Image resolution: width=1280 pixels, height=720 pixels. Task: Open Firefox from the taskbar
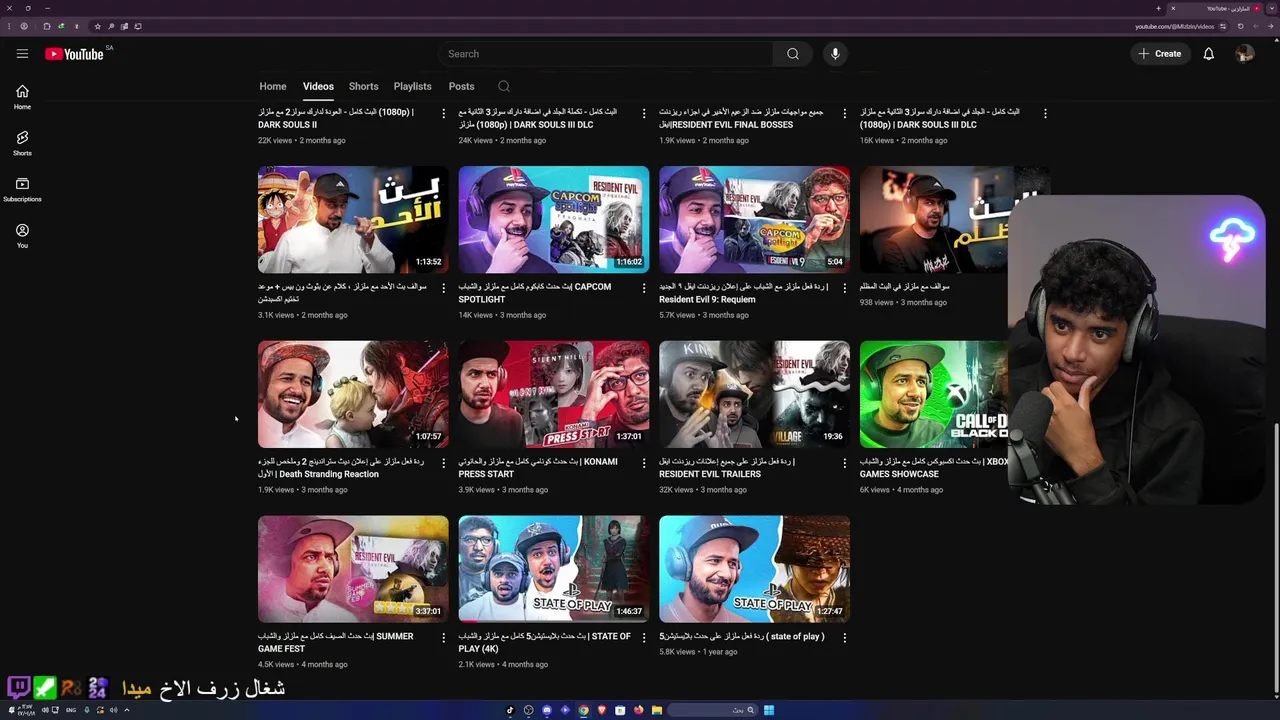click(x=638, y=710)
